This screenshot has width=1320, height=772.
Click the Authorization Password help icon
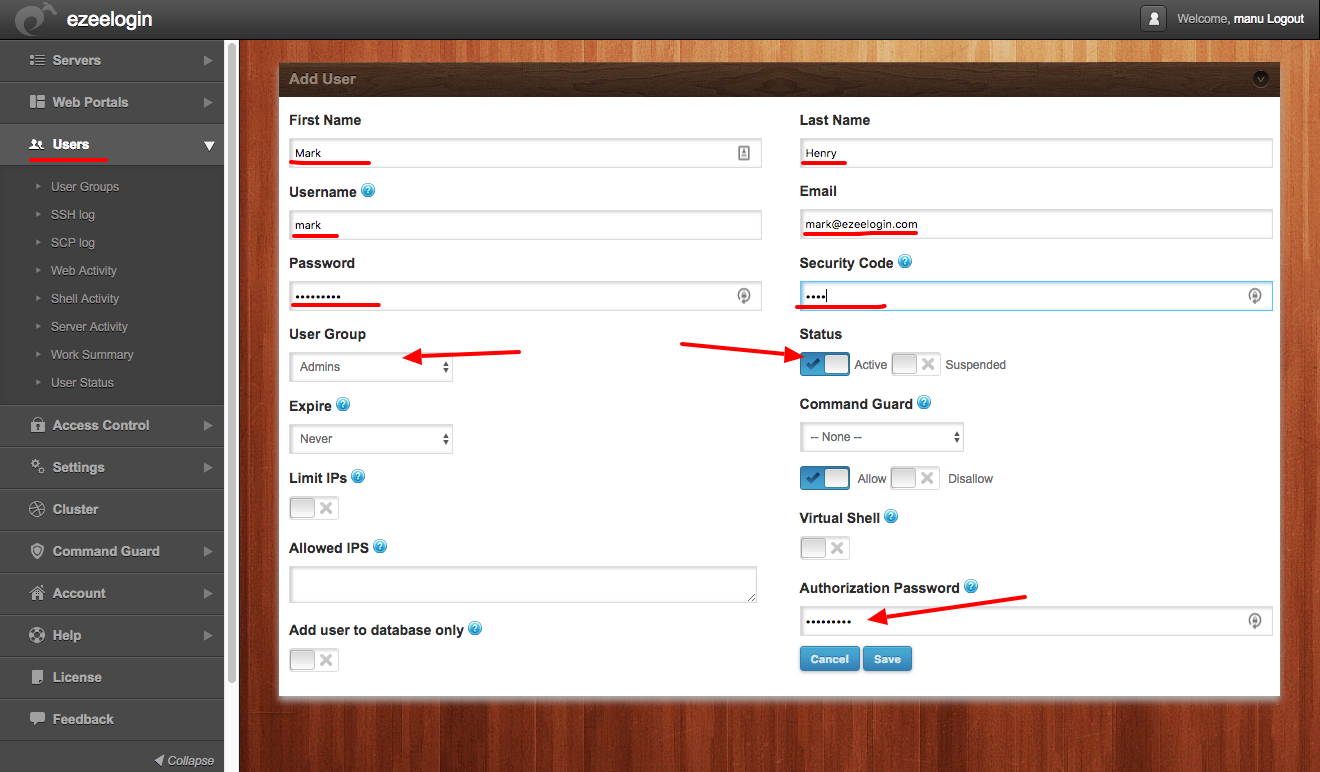coord(971,587)
